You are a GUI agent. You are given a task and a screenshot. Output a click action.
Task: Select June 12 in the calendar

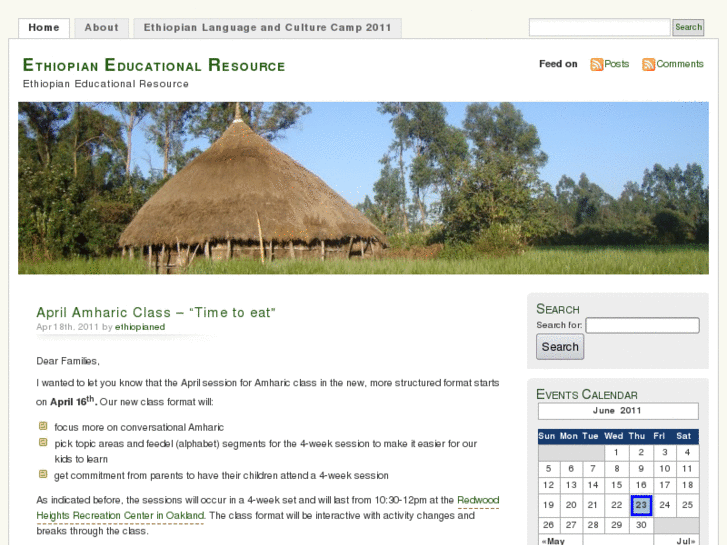(x=548, y=485)
